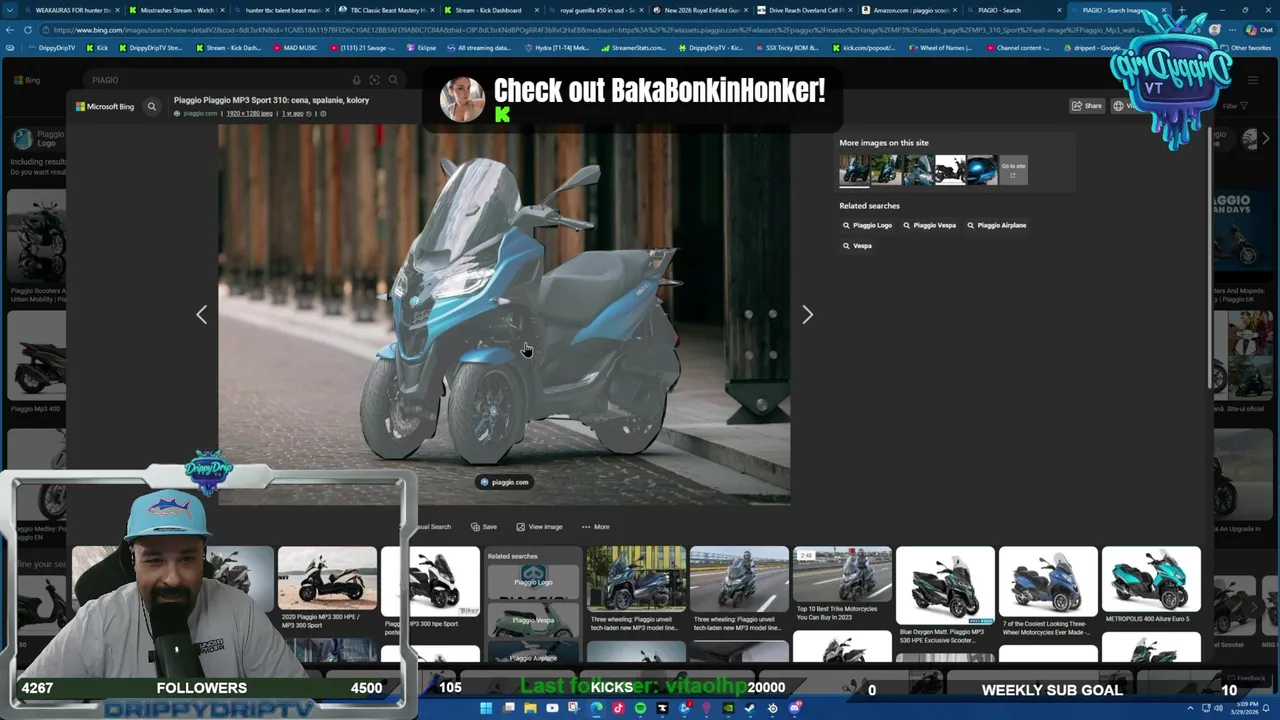Open Discord from taskbar
This screenshot has width=1280, height=720.
point(794,708)
